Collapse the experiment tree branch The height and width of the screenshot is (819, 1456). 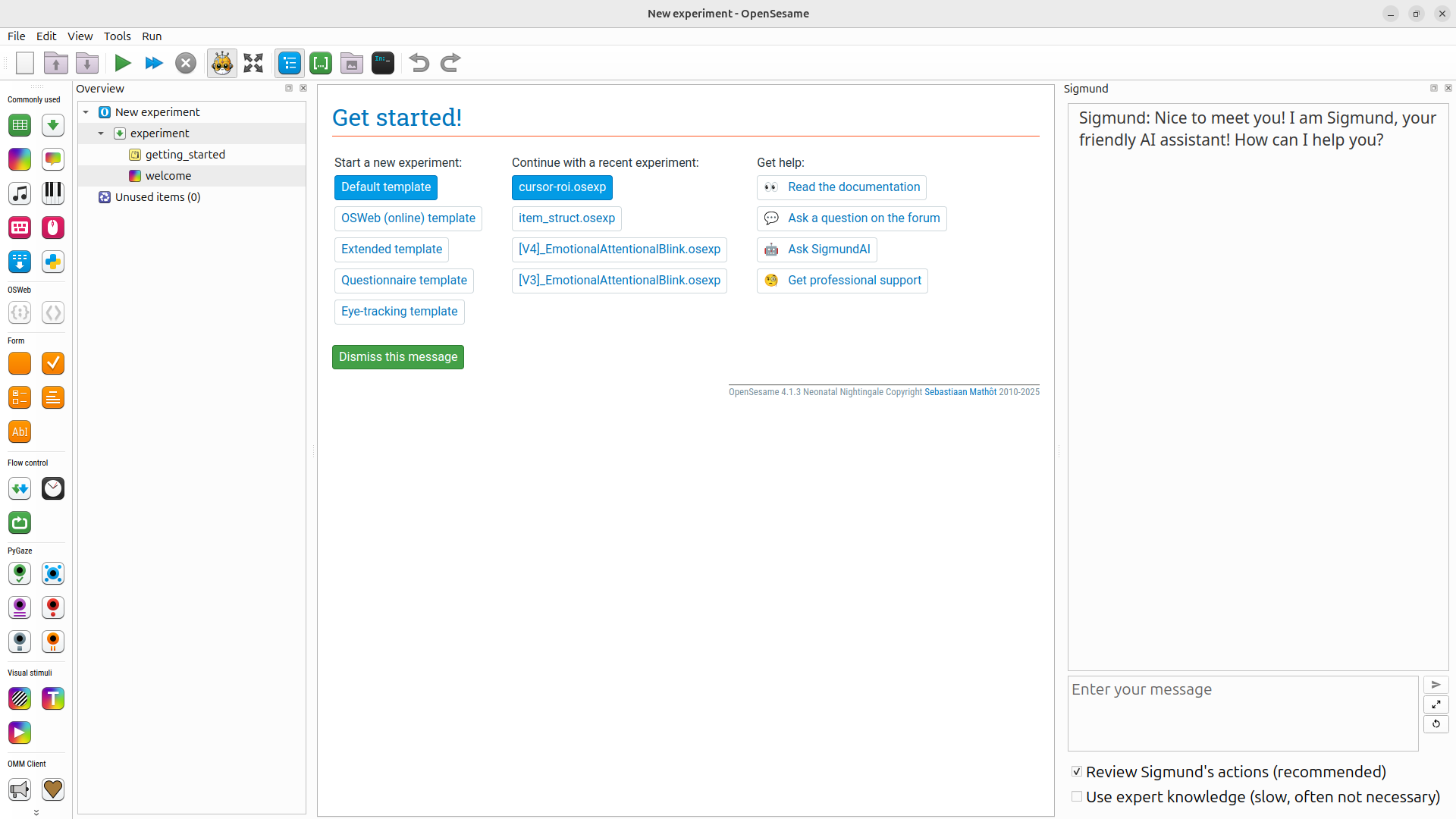[101, 133]
